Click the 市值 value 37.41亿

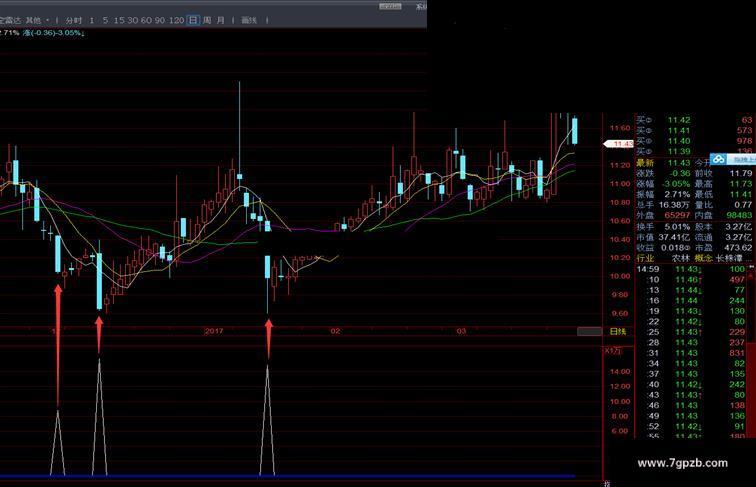click(675, 237)
